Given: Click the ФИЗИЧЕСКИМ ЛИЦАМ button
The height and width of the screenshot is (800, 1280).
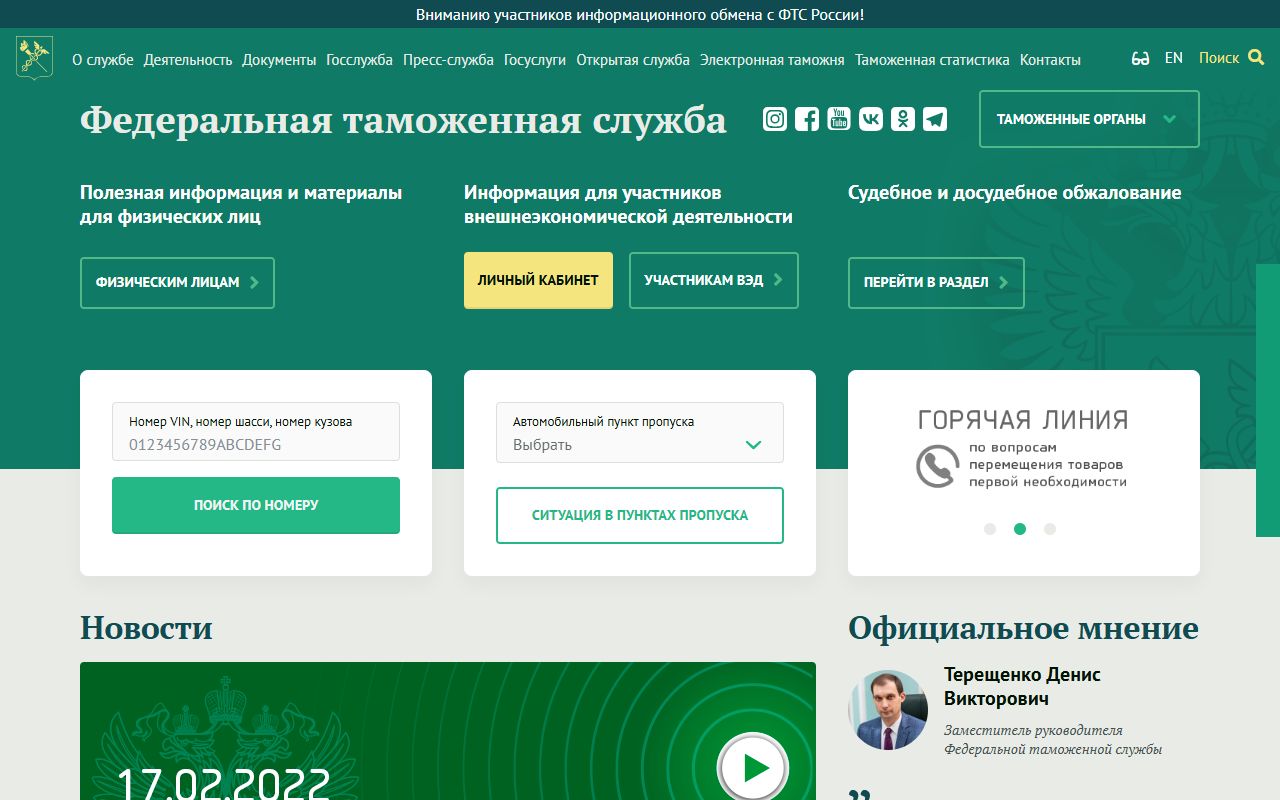Looking at the screenshot, I should (177, 283).
